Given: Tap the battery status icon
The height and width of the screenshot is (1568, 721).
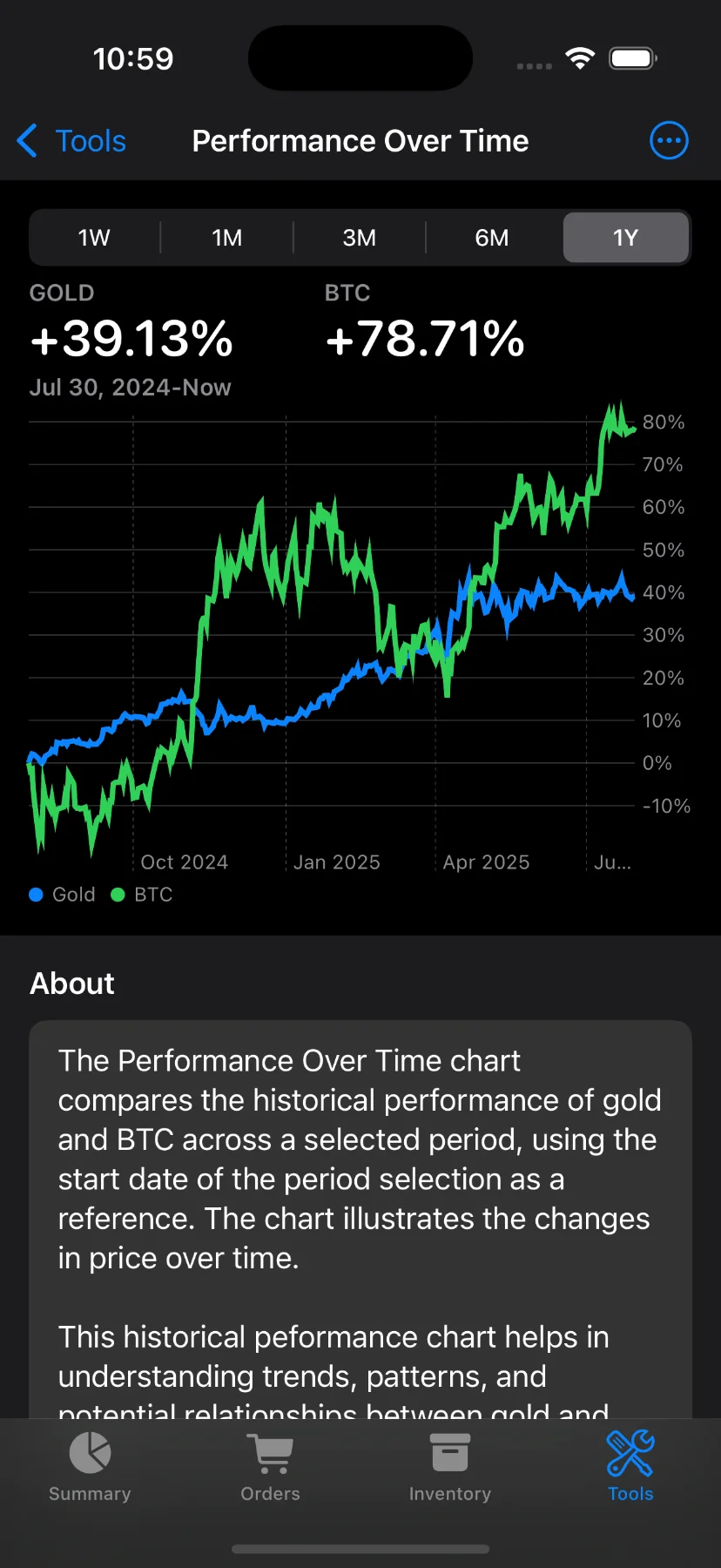Looking at the screenshot, I should (633, 58).
